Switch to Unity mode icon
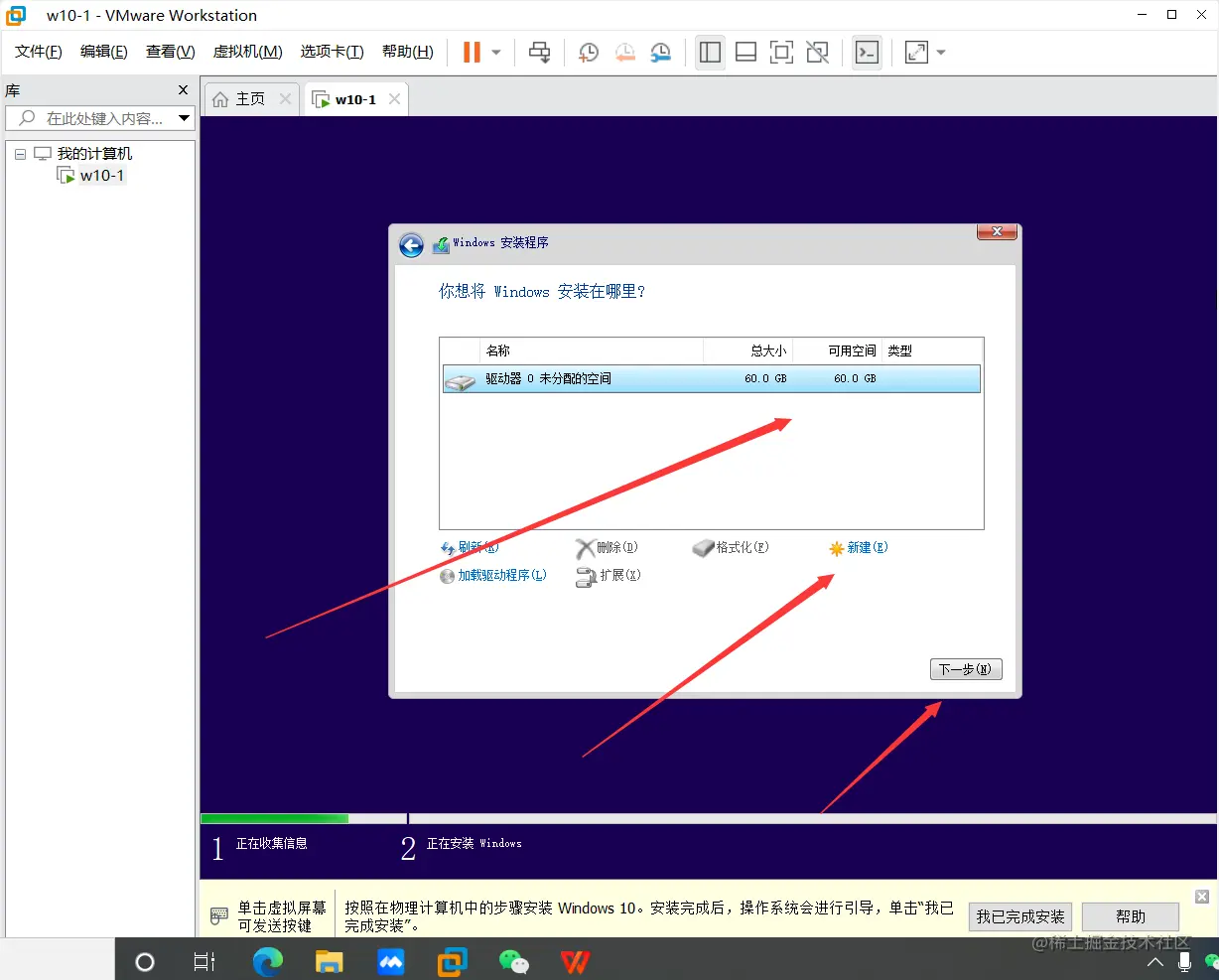 (x=817, y=53)
